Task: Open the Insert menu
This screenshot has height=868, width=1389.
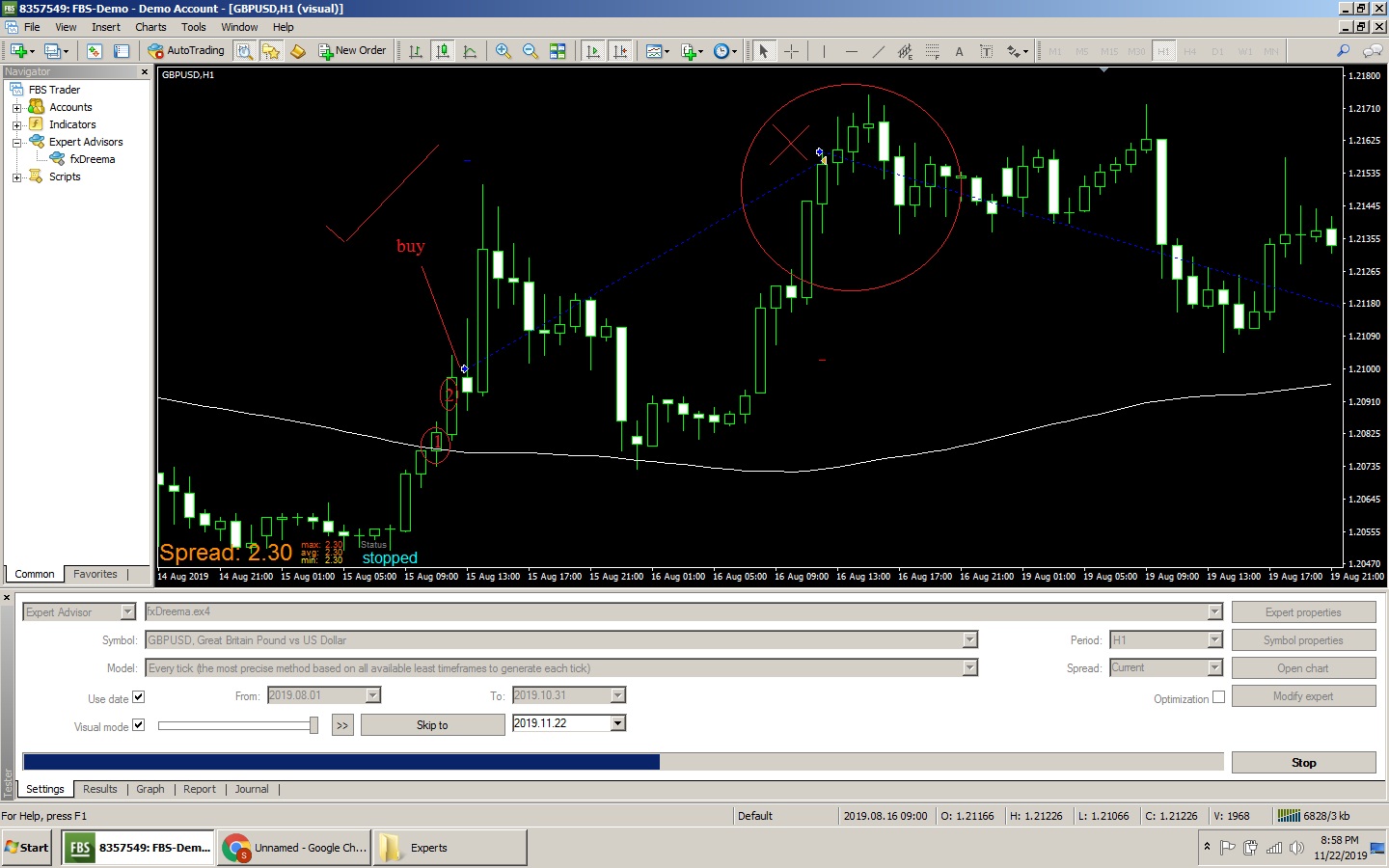Action: (x=106, y=27)
